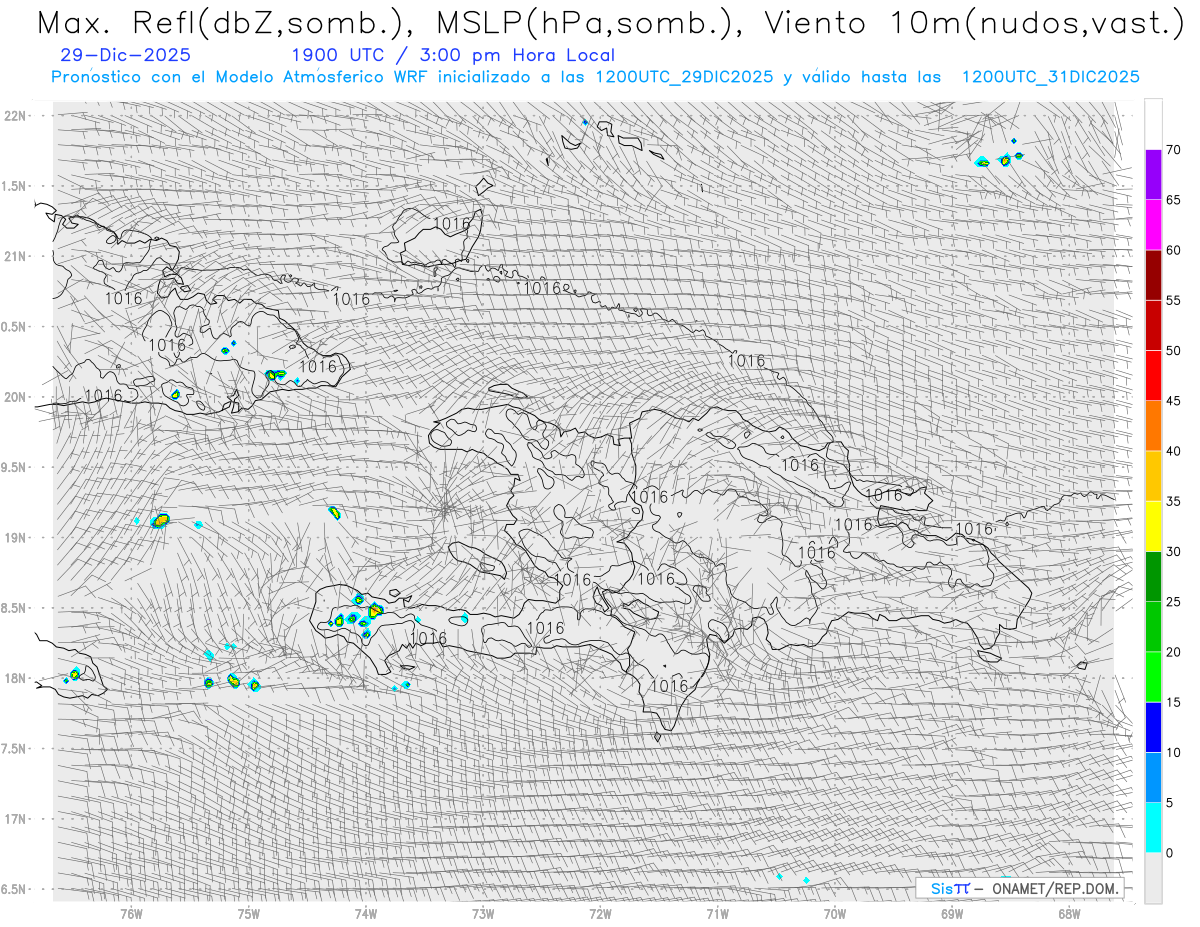The image size is (1200, 927).
Task: Click the cyan 0-5 dBZ legend band
Action: [1153, 827]
